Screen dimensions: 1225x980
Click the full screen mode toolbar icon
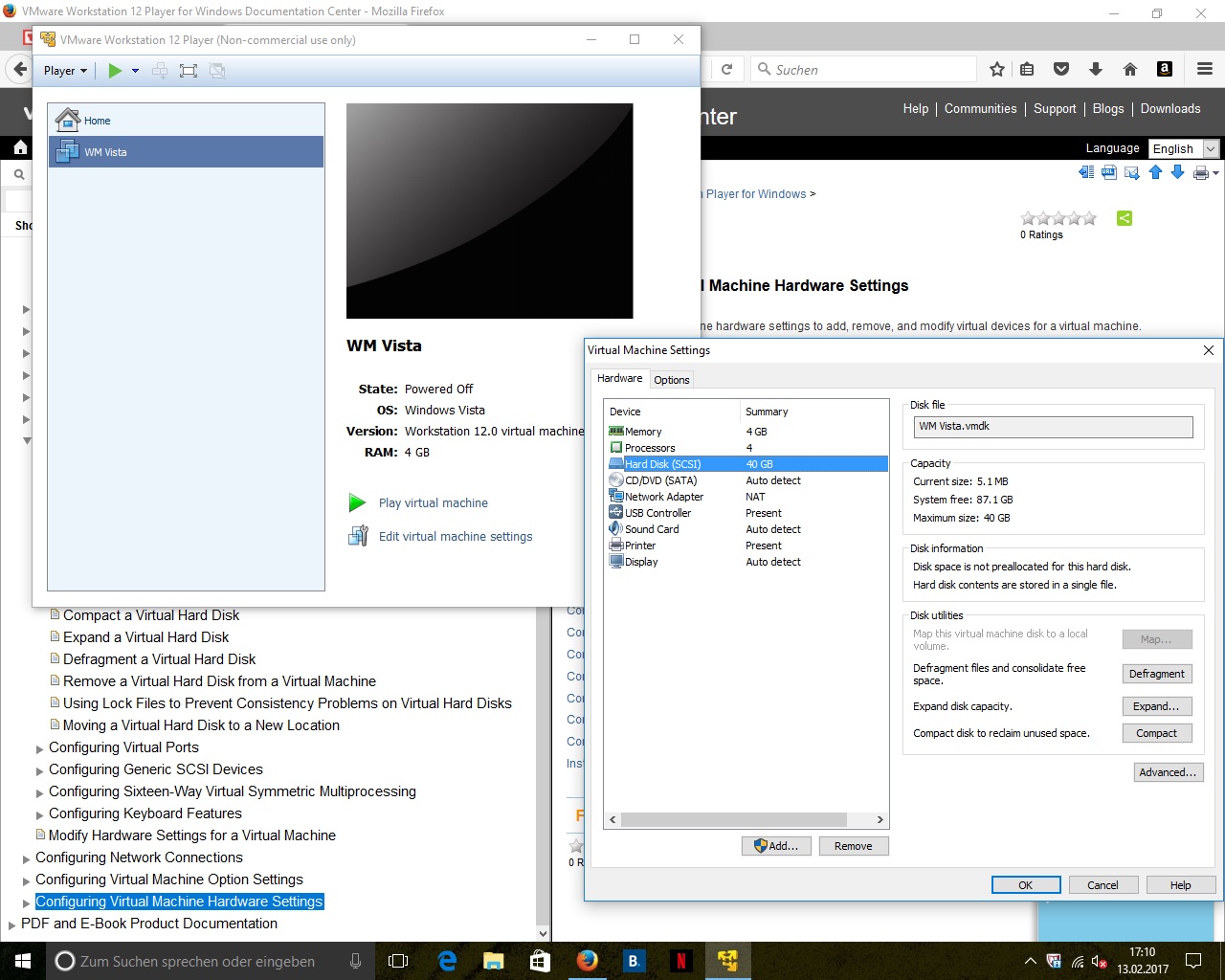(189, 71)
